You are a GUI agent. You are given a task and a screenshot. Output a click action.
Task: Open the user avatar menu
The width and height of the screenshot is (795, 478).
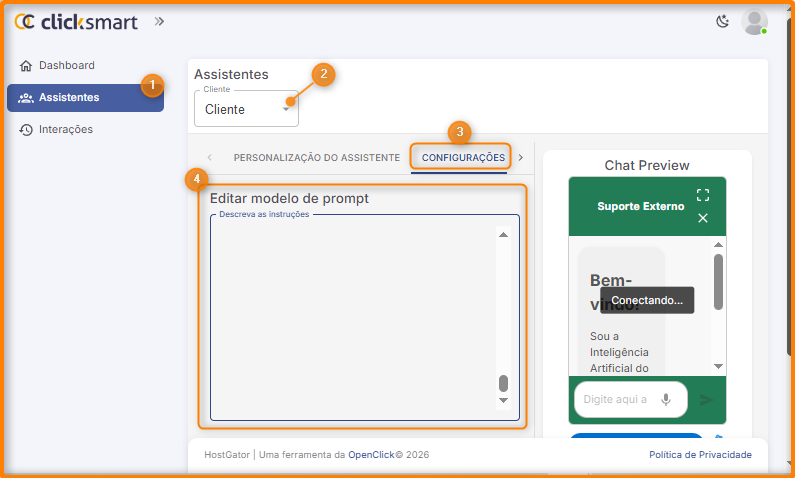coord(755,22)
